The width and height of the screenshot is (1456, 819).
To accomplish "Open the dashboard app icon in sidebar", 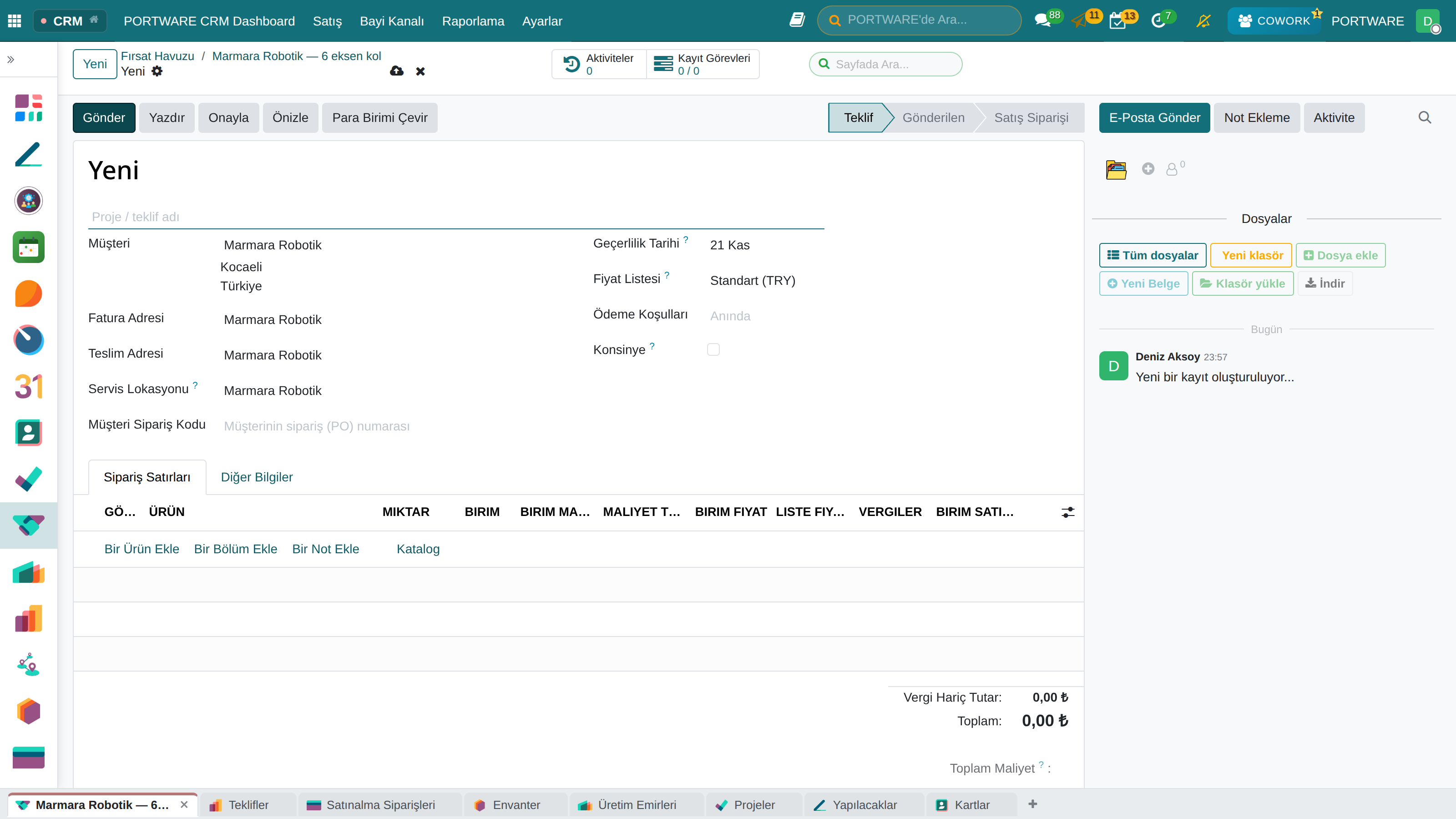I will tap(28, 108).
